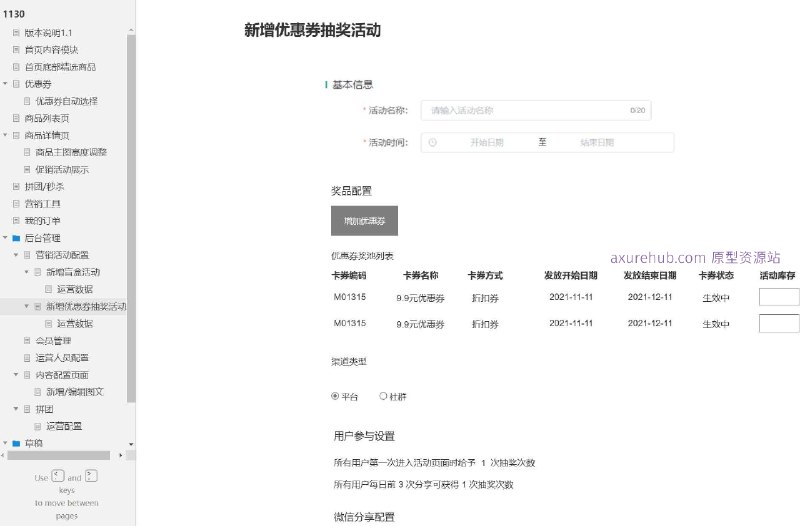Click the page icon beside 新增/编辑图文
This screenshot has height=526, width=800.
click(38, 392)
